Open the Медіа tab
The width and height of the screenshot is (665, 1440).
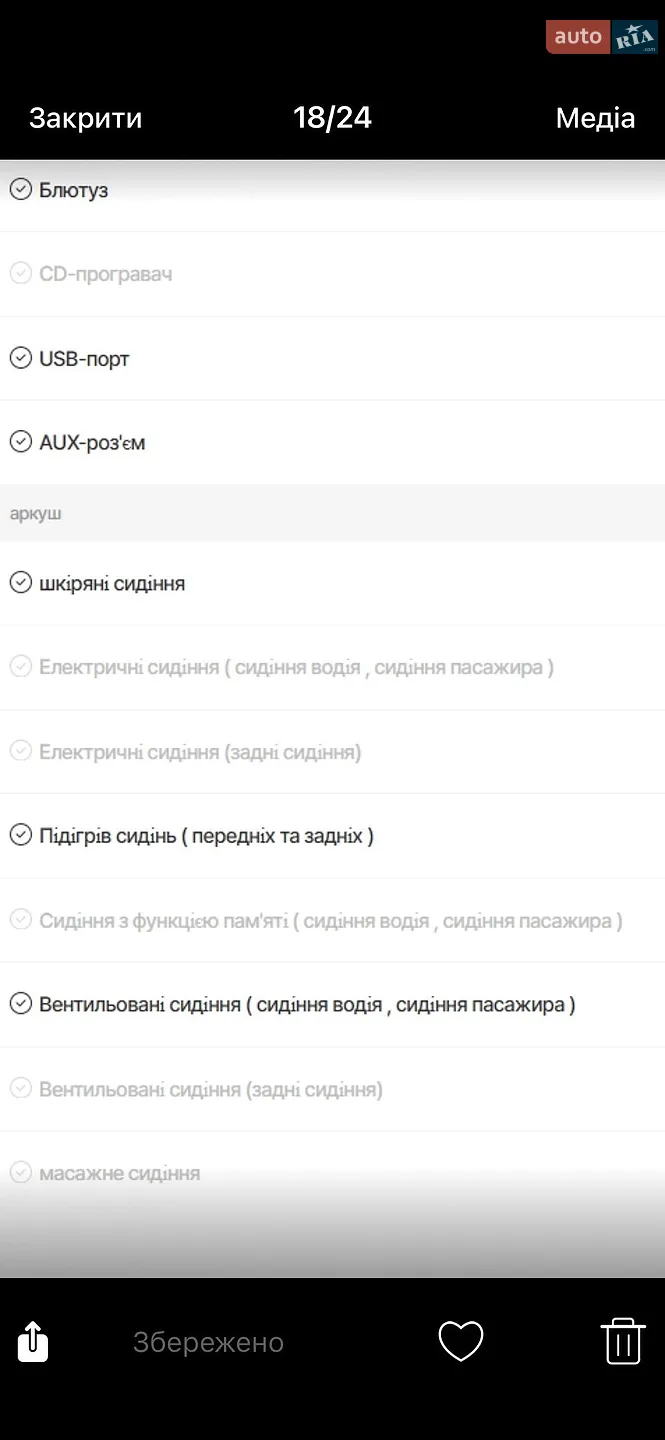coord(595,118)
